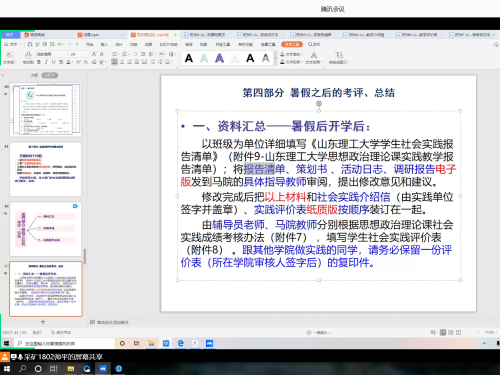Select the purple patterned WordArt A style
This screenshot has width=500, height=375.
click(x=219, y=58)
